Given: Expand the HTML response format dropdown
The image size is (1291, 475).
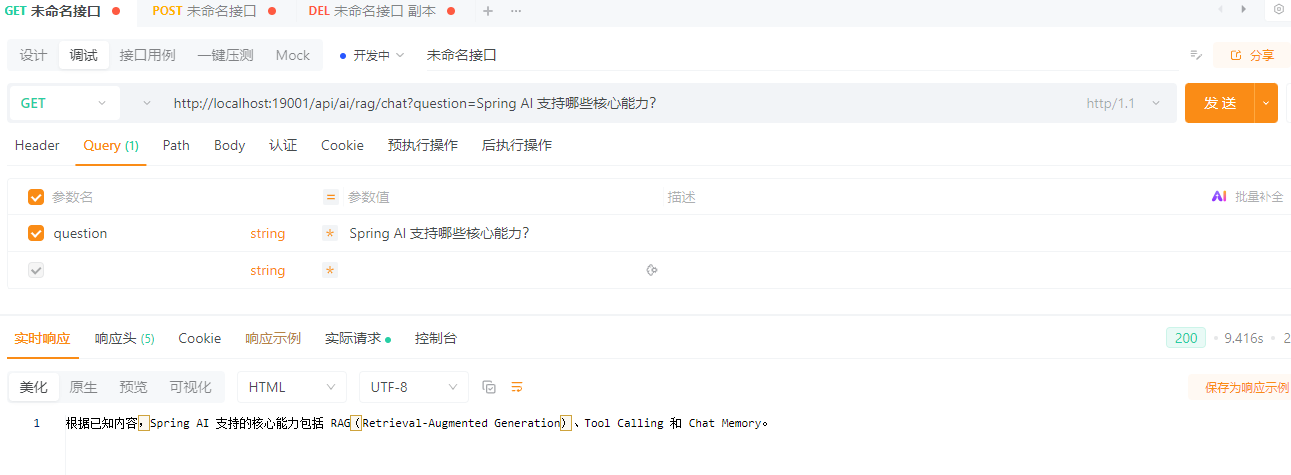Looking at the screenshot, I should click(291, 387).
